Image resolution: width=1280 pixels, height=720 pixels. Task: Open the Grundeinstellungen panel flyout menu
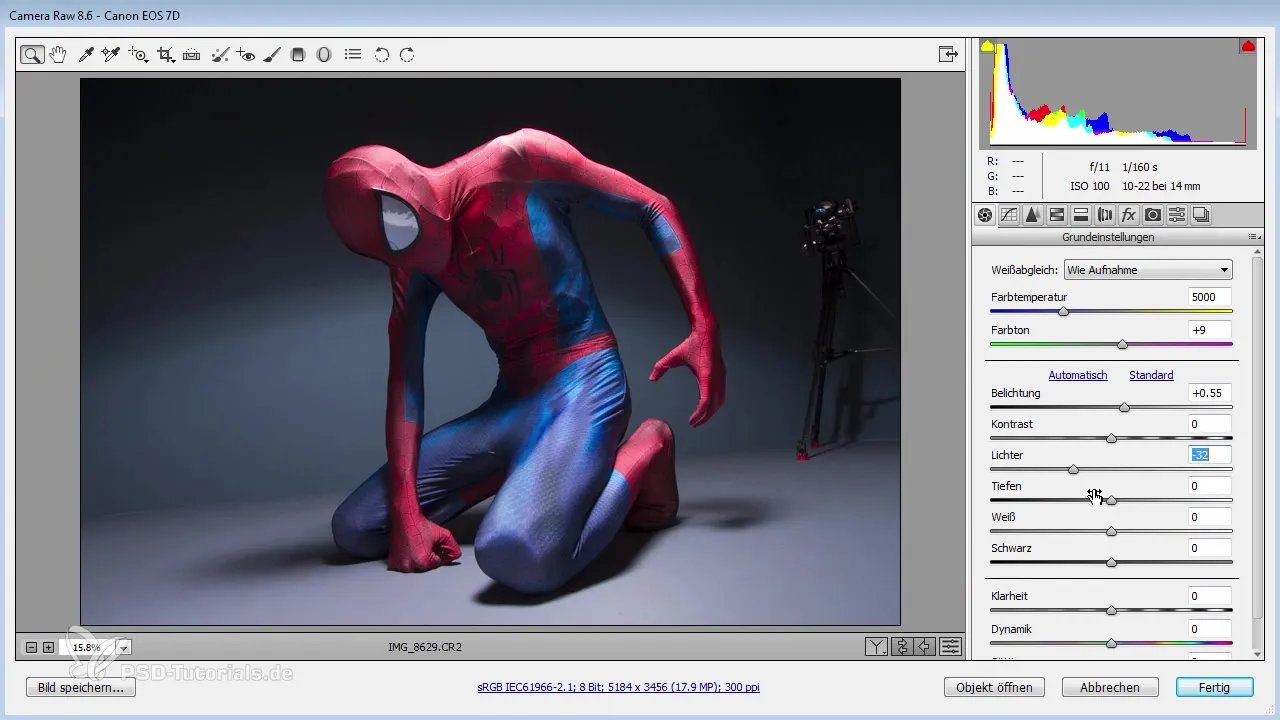[1253, 237]
